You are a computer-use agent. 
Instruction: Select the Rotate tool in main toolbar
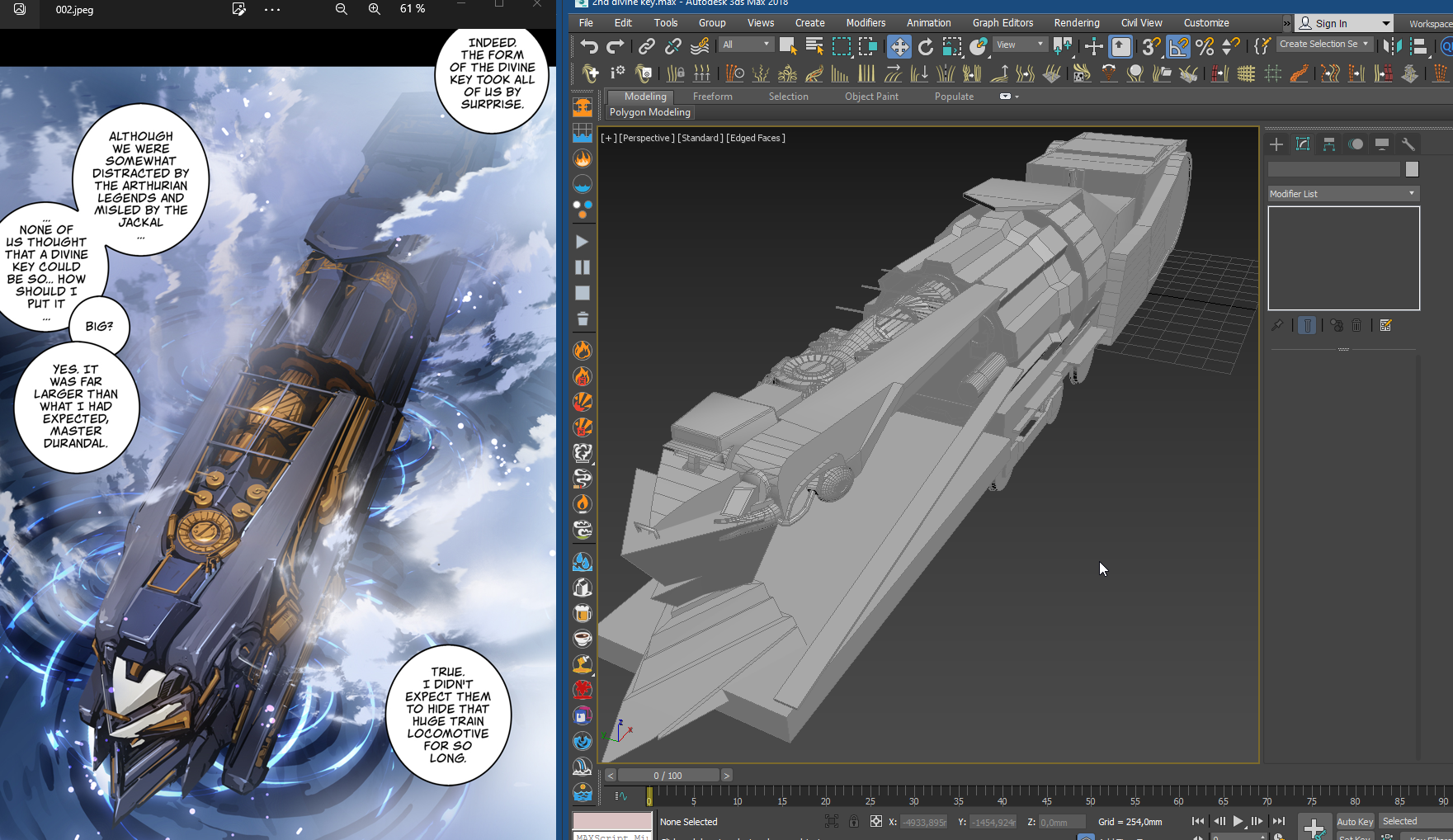click(926, 47)
